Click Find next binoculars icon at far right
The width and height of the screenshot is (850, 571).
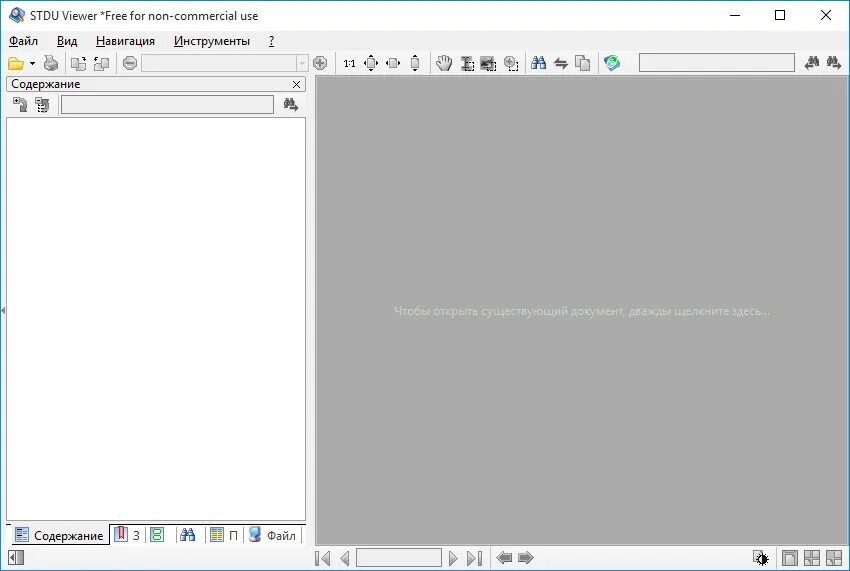(x=834, y=63)
